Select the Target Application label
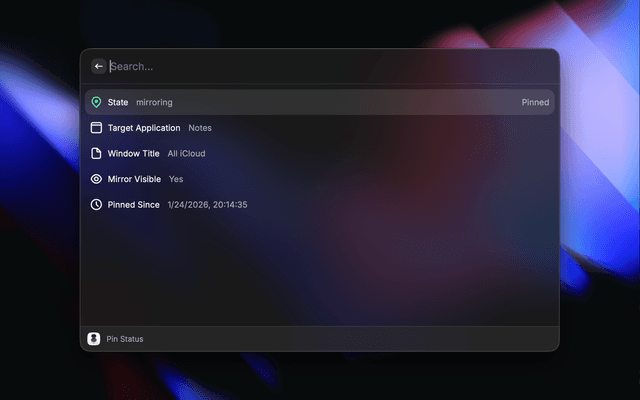 point(144,128)
